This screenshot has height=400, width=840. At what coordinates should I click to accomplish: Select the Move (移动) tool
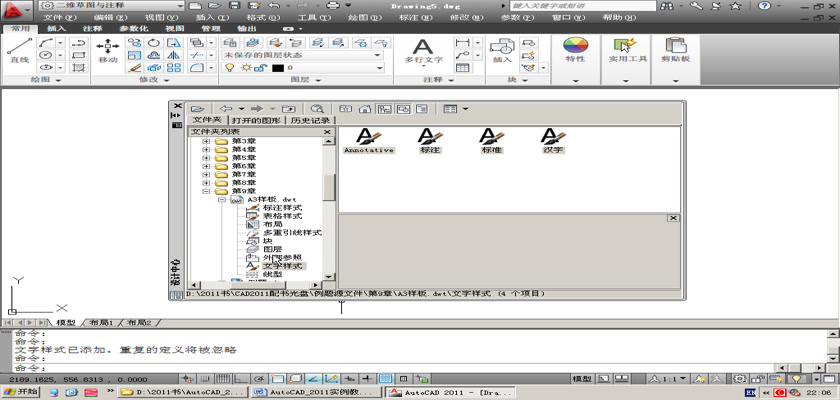pyautogui.click(x=108, y=52)
